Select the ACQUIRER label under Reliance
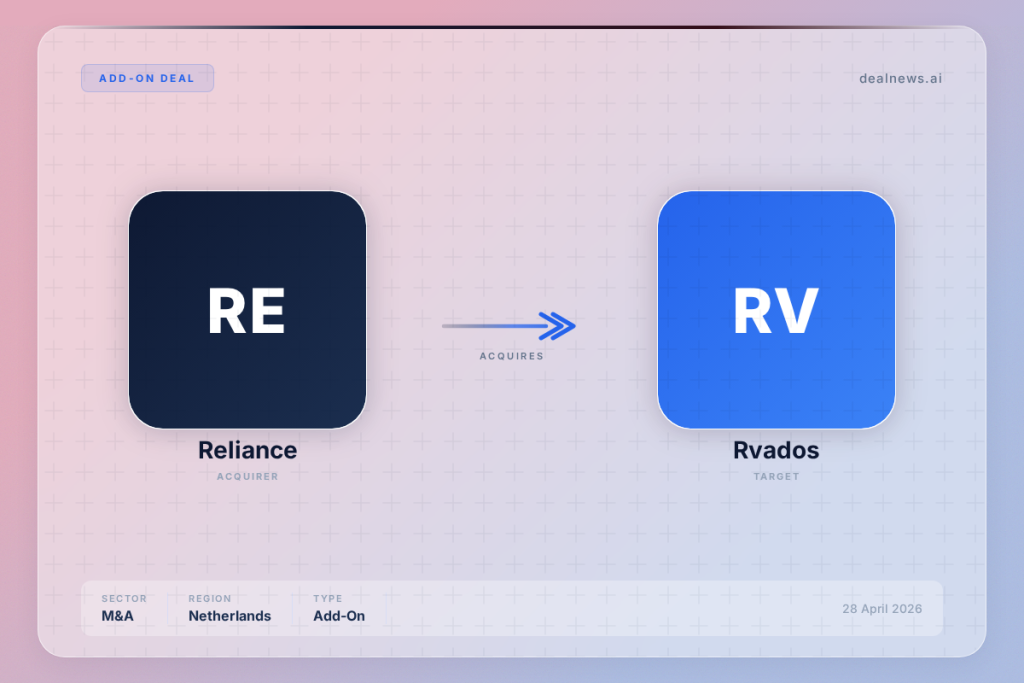This screenshot has height=683, width=1024. [247, 477]
